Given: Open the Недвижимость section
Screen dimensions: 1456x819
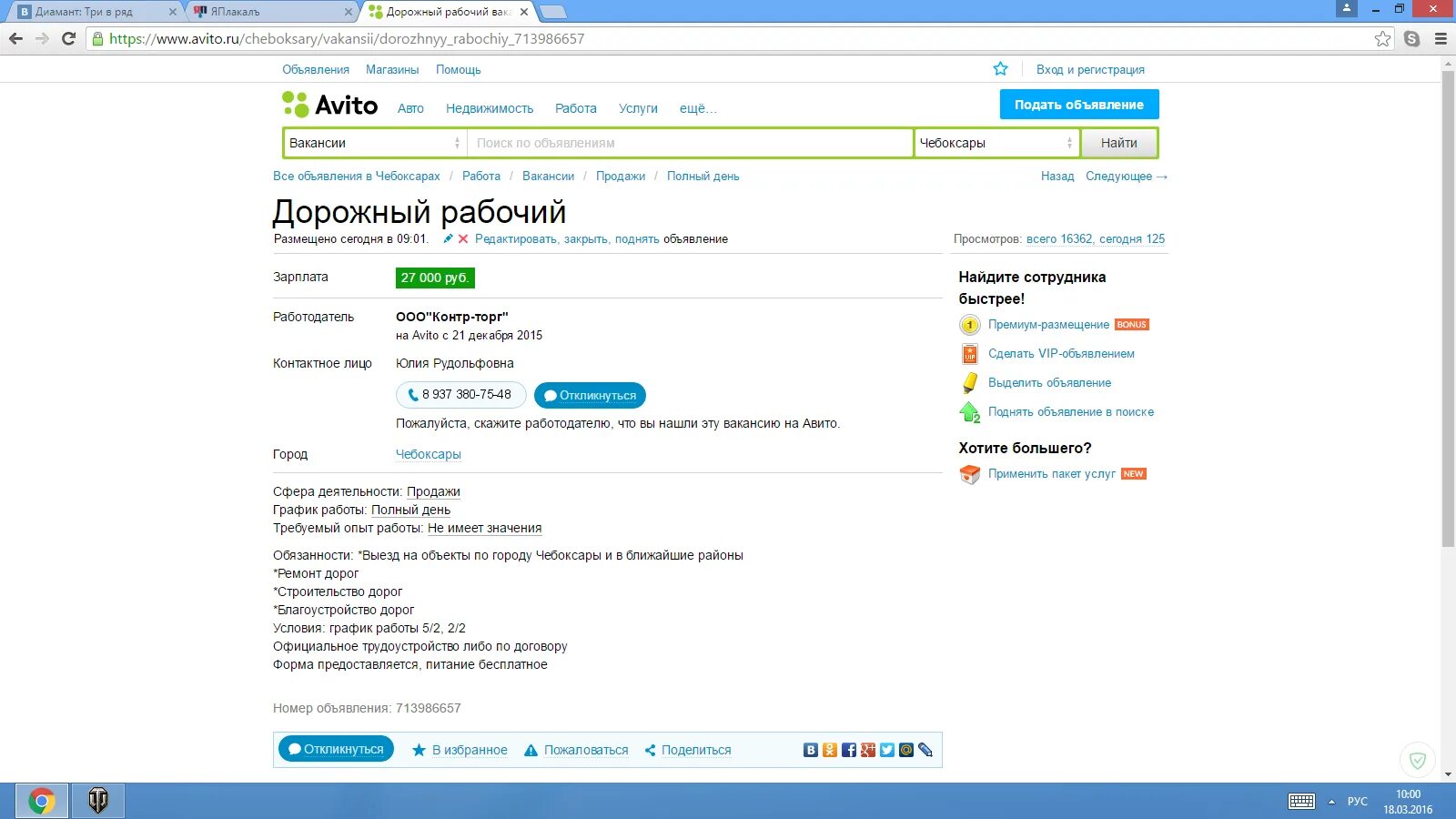Looking at the screenshot, I should 490,108.
